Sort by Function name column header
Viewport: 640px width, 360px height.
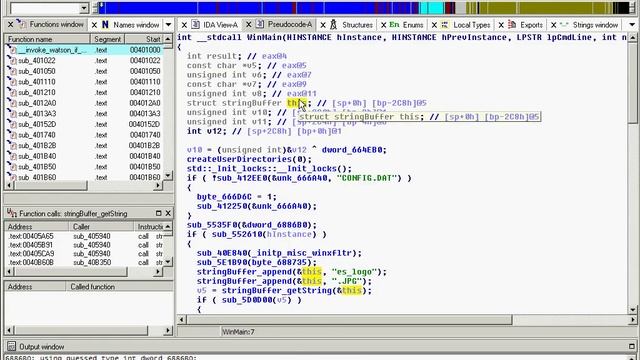point(47,39)
